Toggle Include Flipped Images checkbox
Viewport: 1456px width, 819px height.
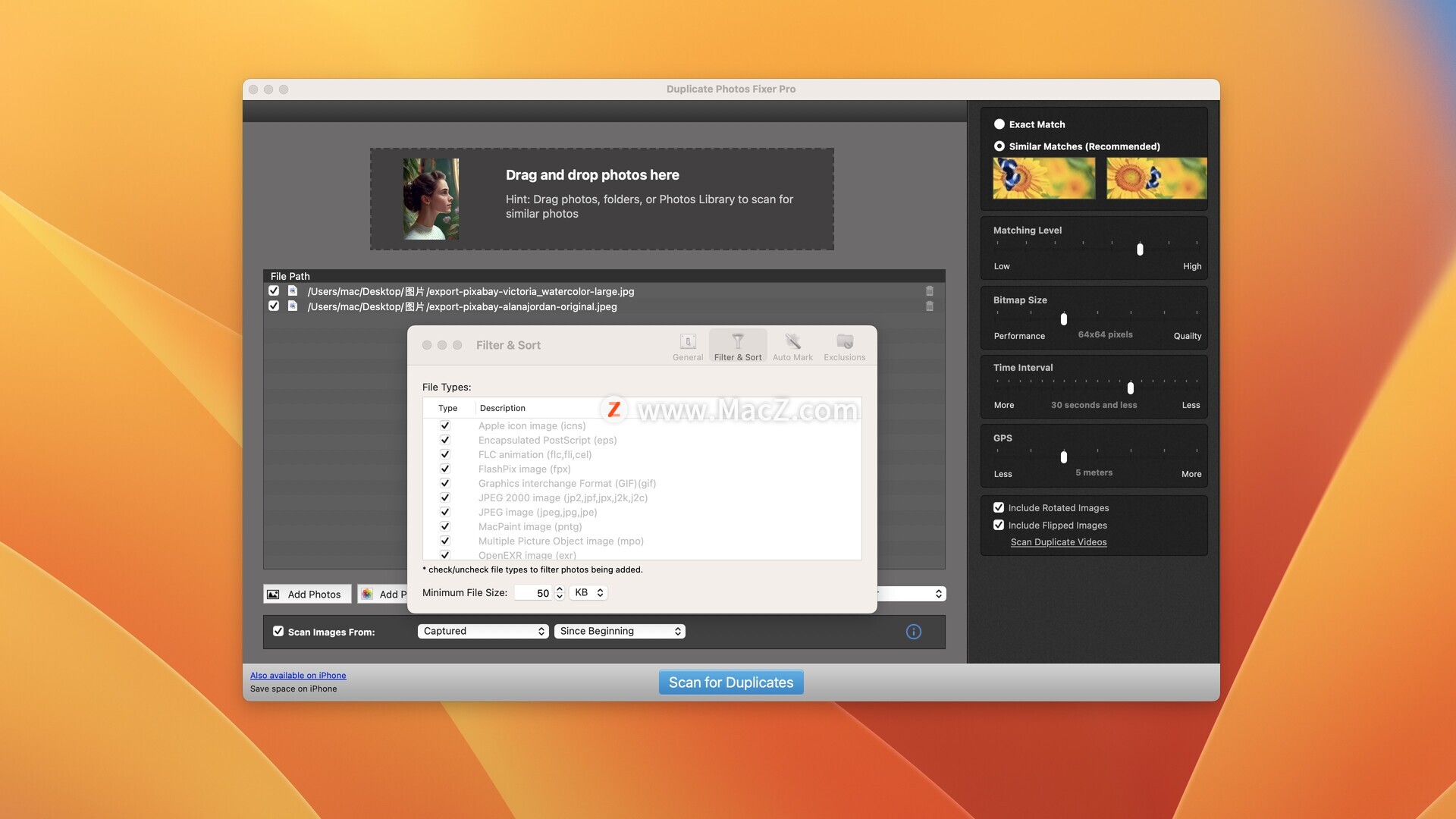coord(999,526)
